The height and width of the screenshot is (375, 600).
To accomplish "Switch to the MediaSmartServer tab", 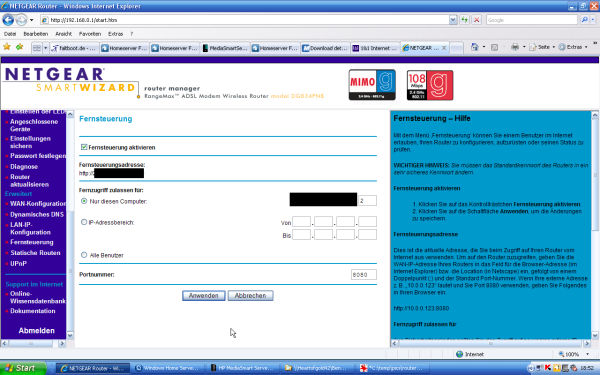I will [225, 48].
